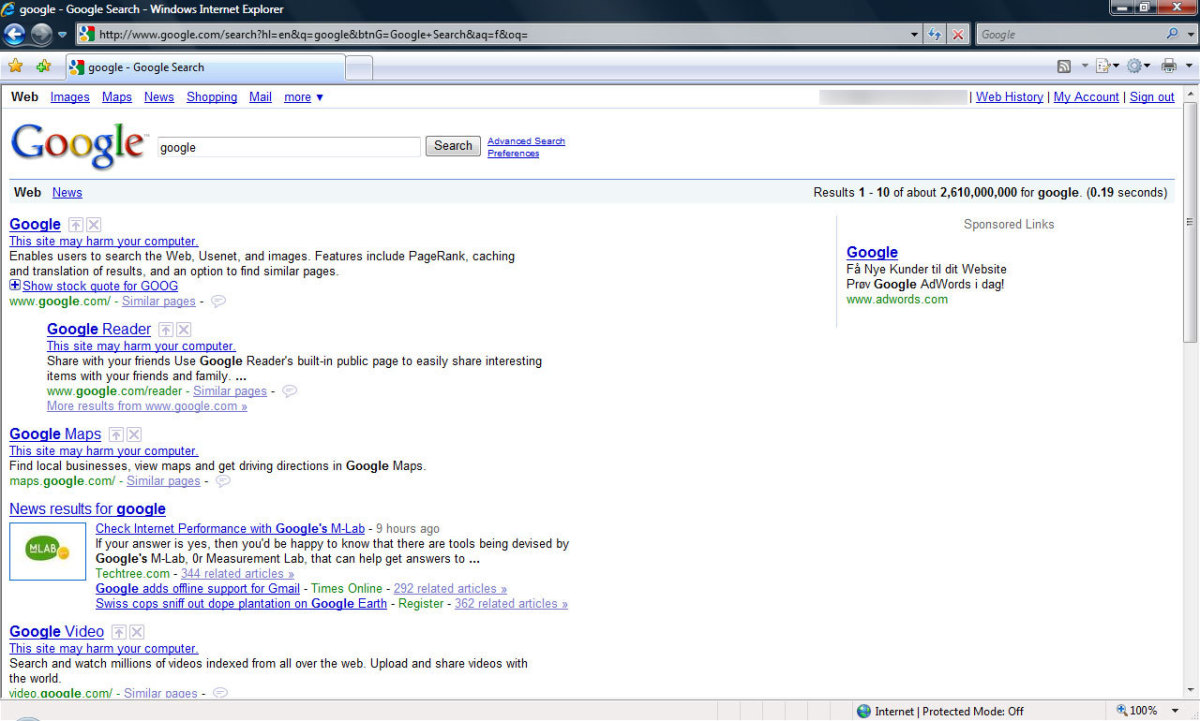The image size is (1200, 721).
Task: Open the 'News results for google' heading link
Action: tap(87, 509)
